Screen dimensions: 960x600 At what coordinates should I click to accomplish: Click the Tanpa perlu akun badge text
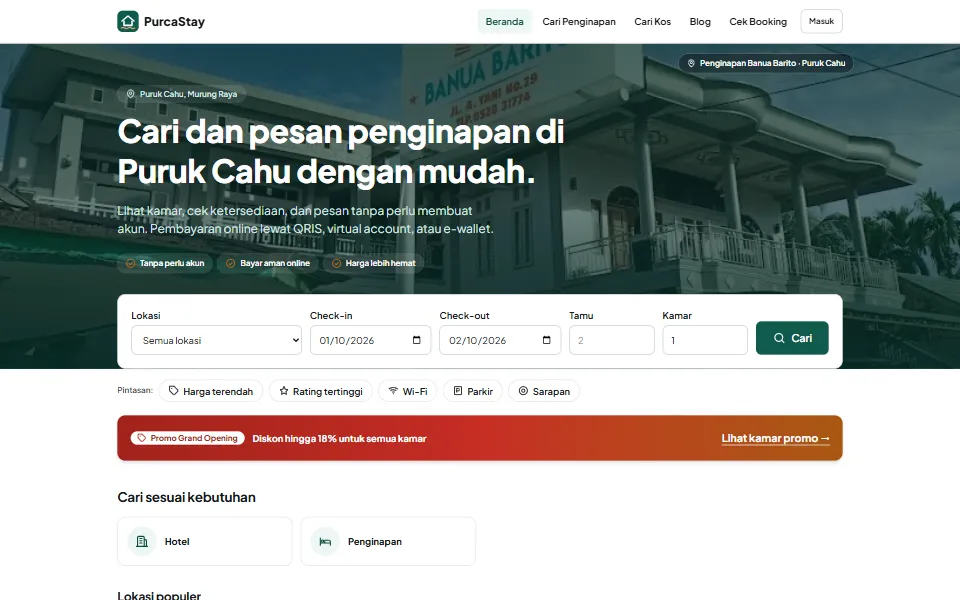coord(172,263)
